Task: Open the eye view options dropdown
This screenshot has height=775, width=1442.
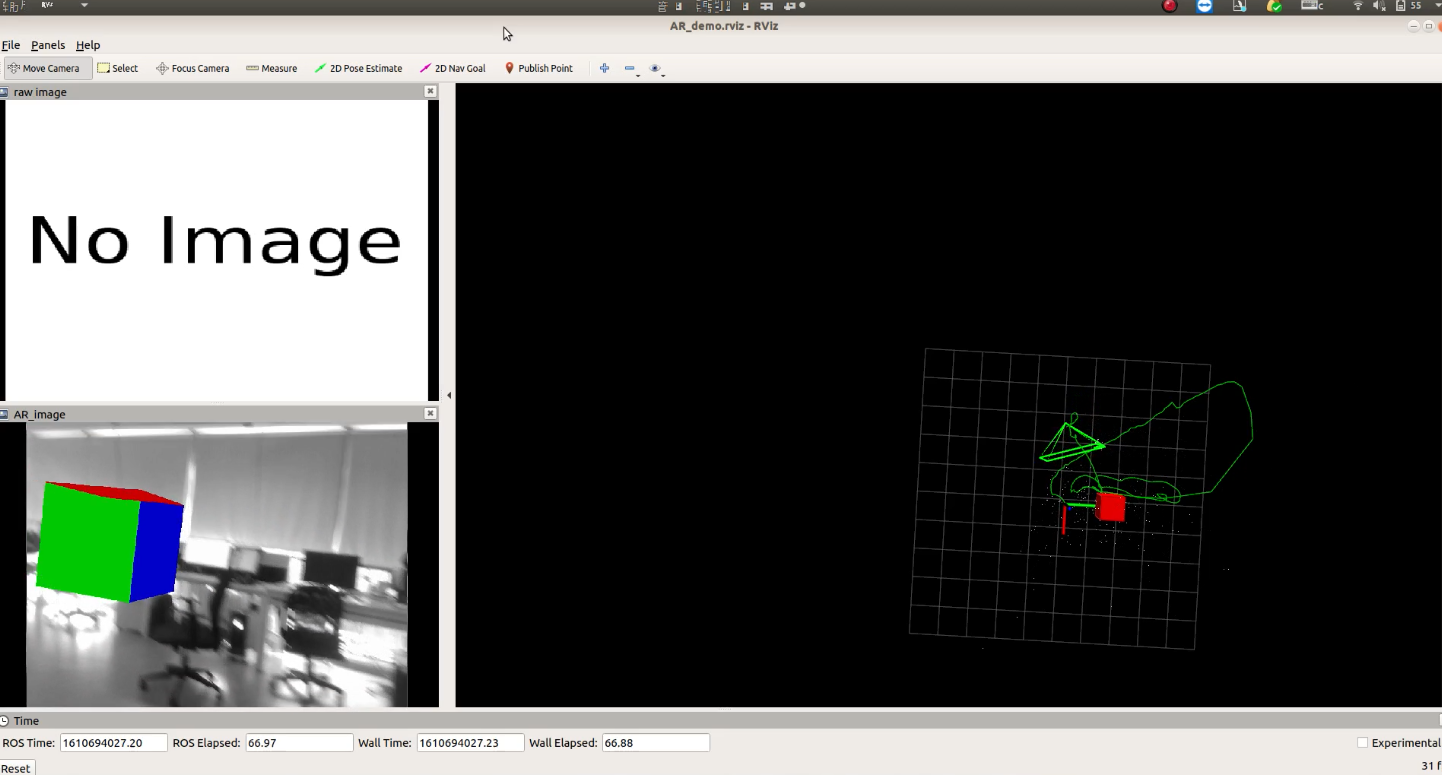Action: tap(656, 69)
